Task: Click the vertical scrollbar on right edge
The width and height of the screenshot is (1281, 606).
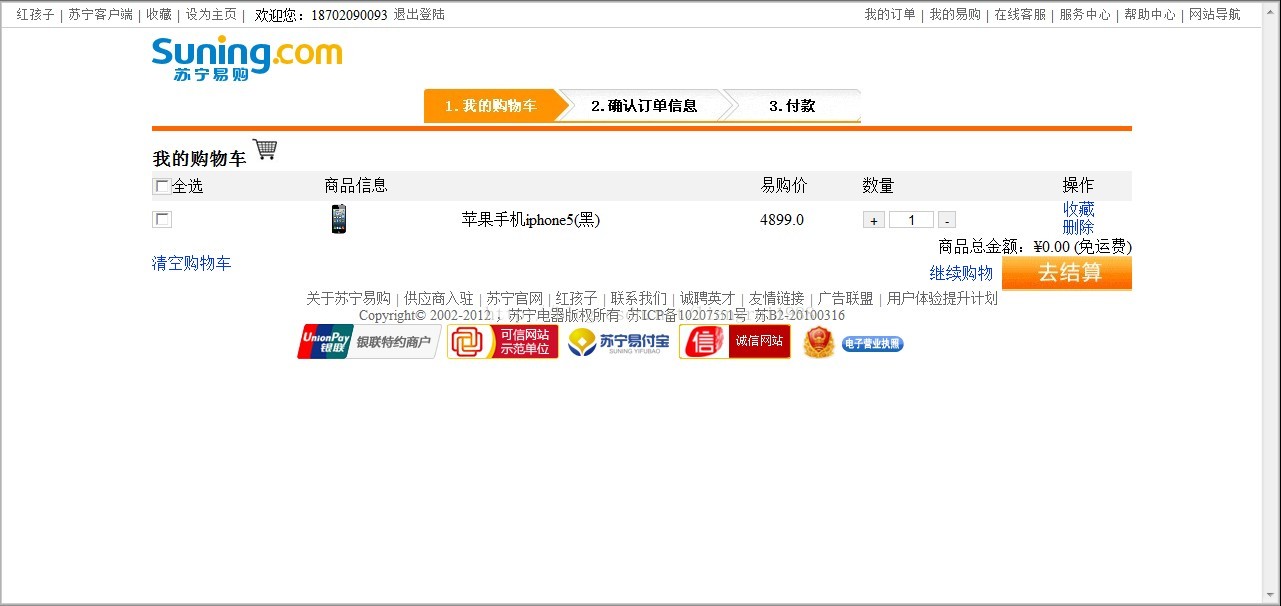Action: tap(1271, 303)
